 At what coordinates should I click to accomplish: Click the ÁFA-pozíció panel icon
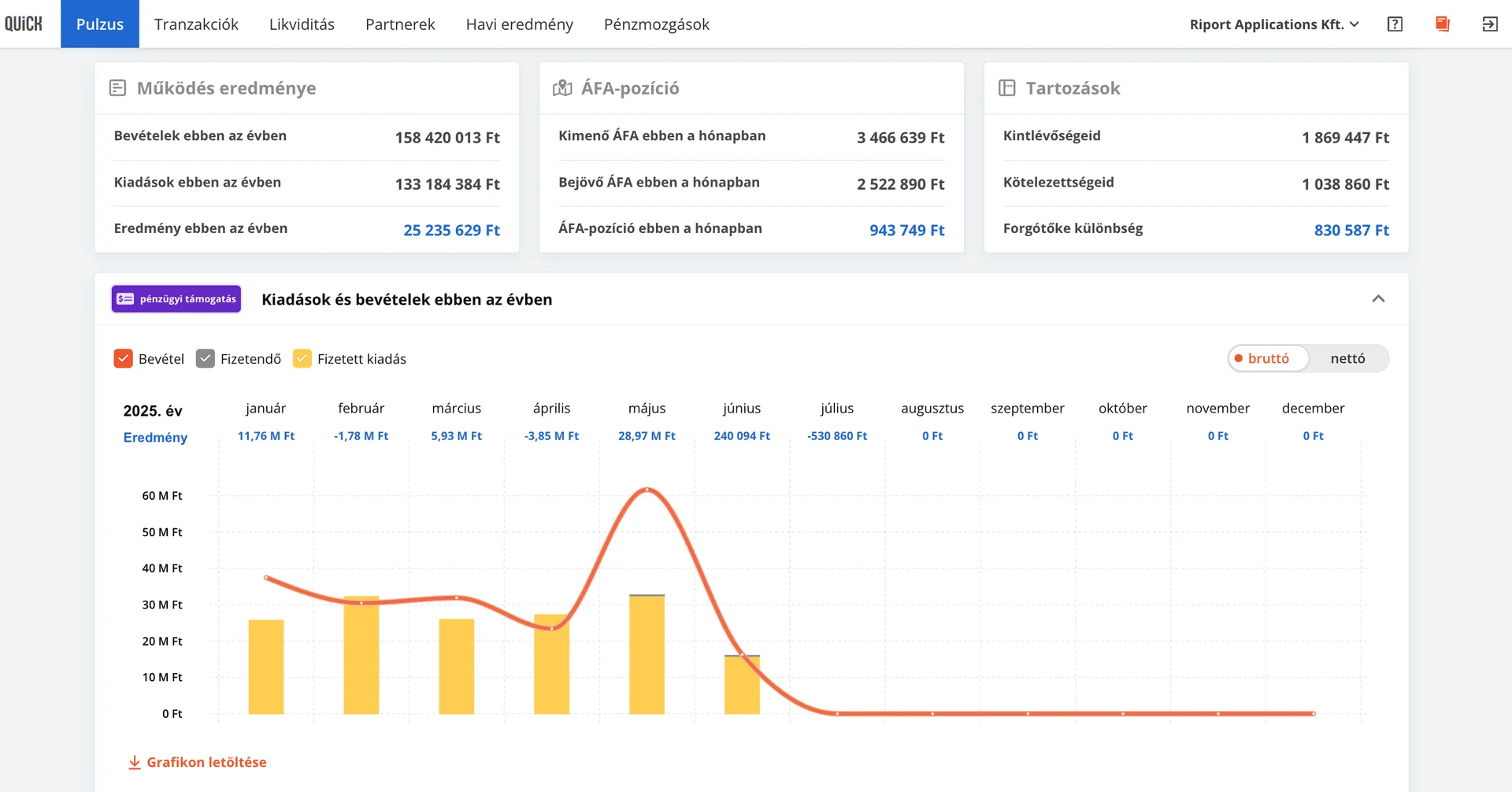point(562,88)
